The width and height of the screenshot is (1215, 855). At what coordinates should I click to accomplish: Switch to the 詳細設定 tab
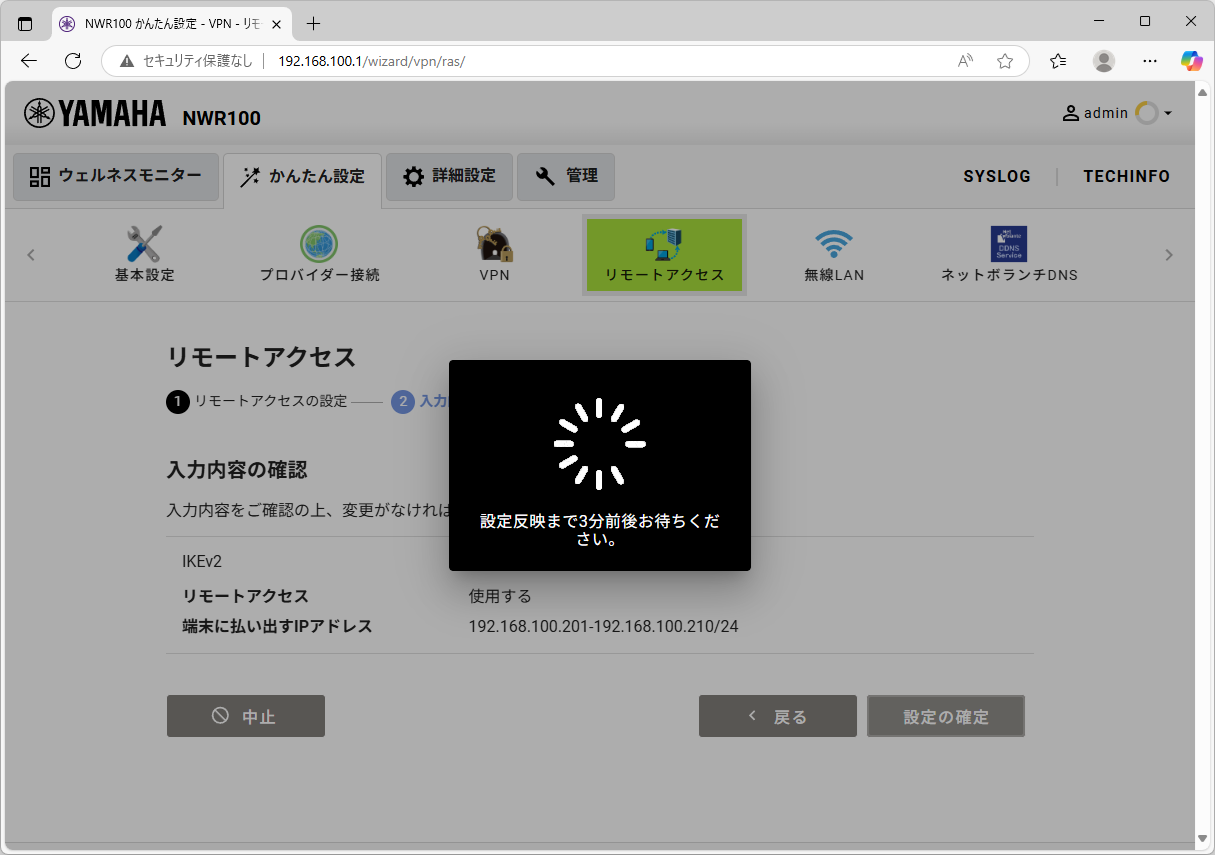[x=449, y=176]
